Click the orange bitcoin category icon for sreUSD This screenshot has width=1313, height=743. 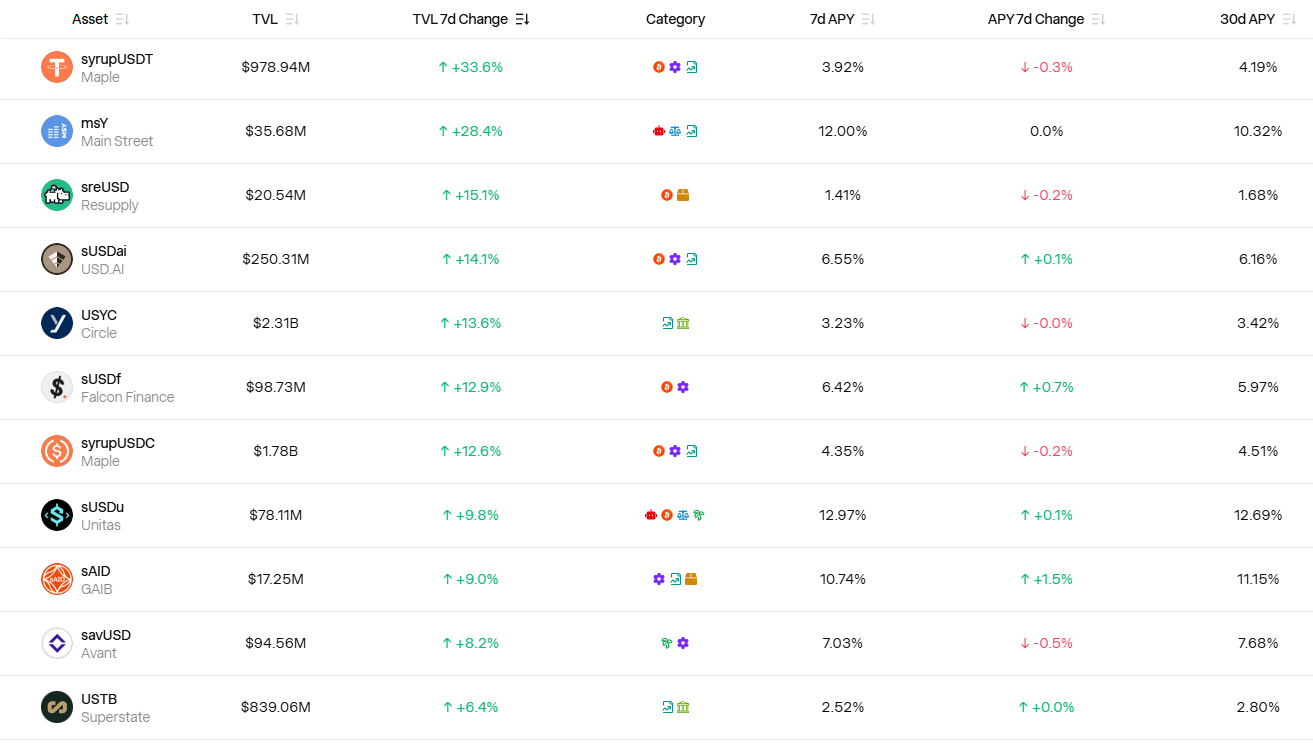(667, 195)
